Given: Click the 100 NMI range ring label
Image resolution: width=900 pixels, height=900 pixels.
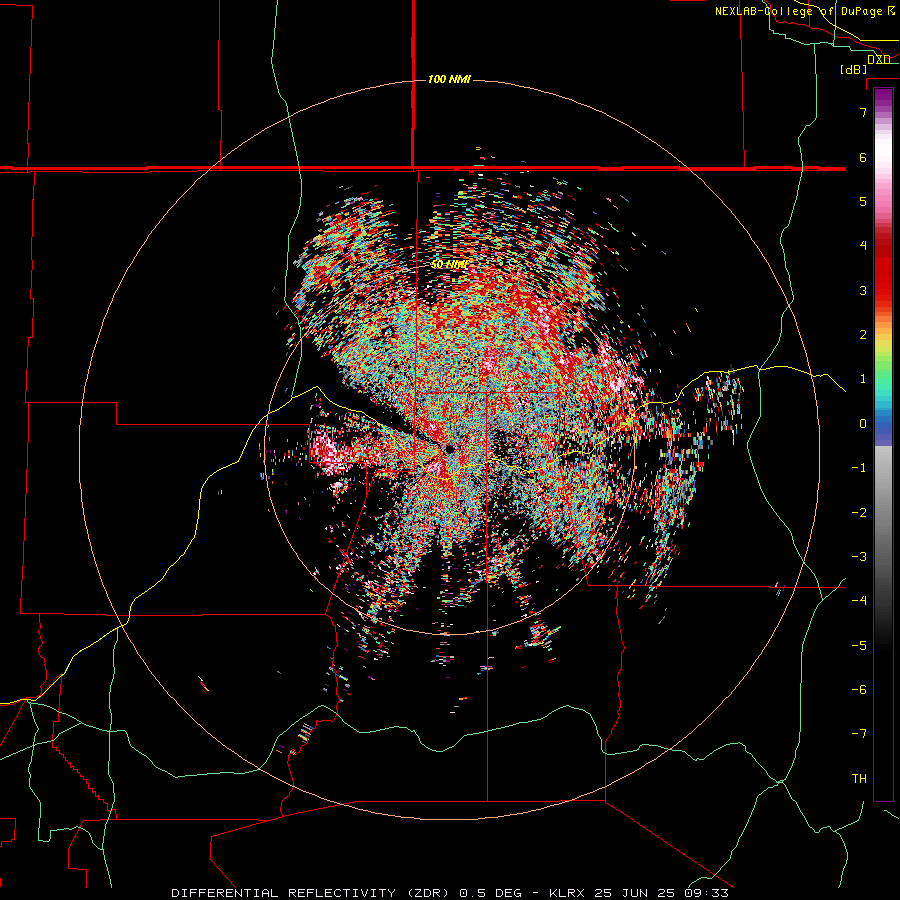Looking at the screenshot, I should (449, 79).
